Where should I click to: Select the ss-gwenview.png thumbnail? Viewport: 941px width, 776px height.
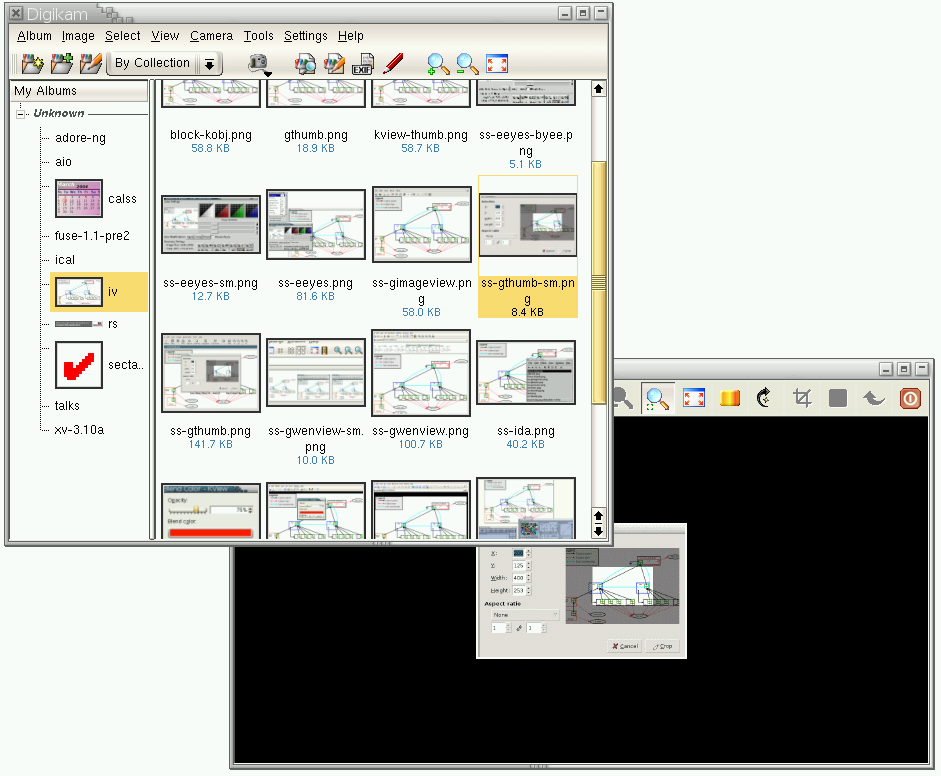coord(421,373)
